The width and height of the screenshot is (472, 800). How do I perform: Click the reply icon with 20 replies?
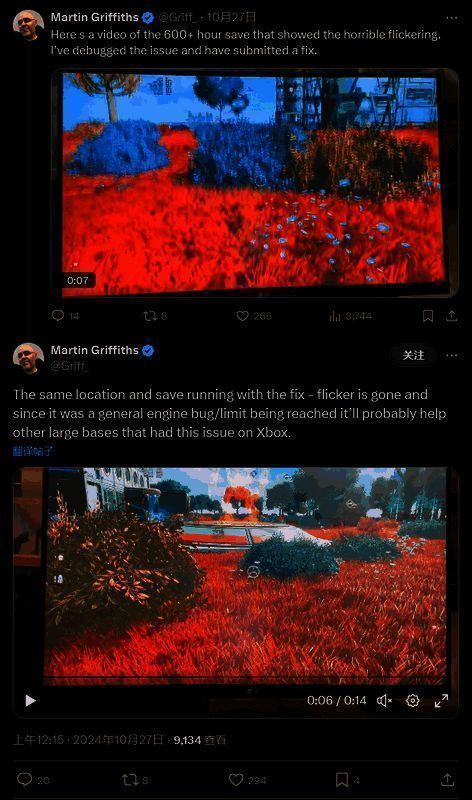pos(24,779)
